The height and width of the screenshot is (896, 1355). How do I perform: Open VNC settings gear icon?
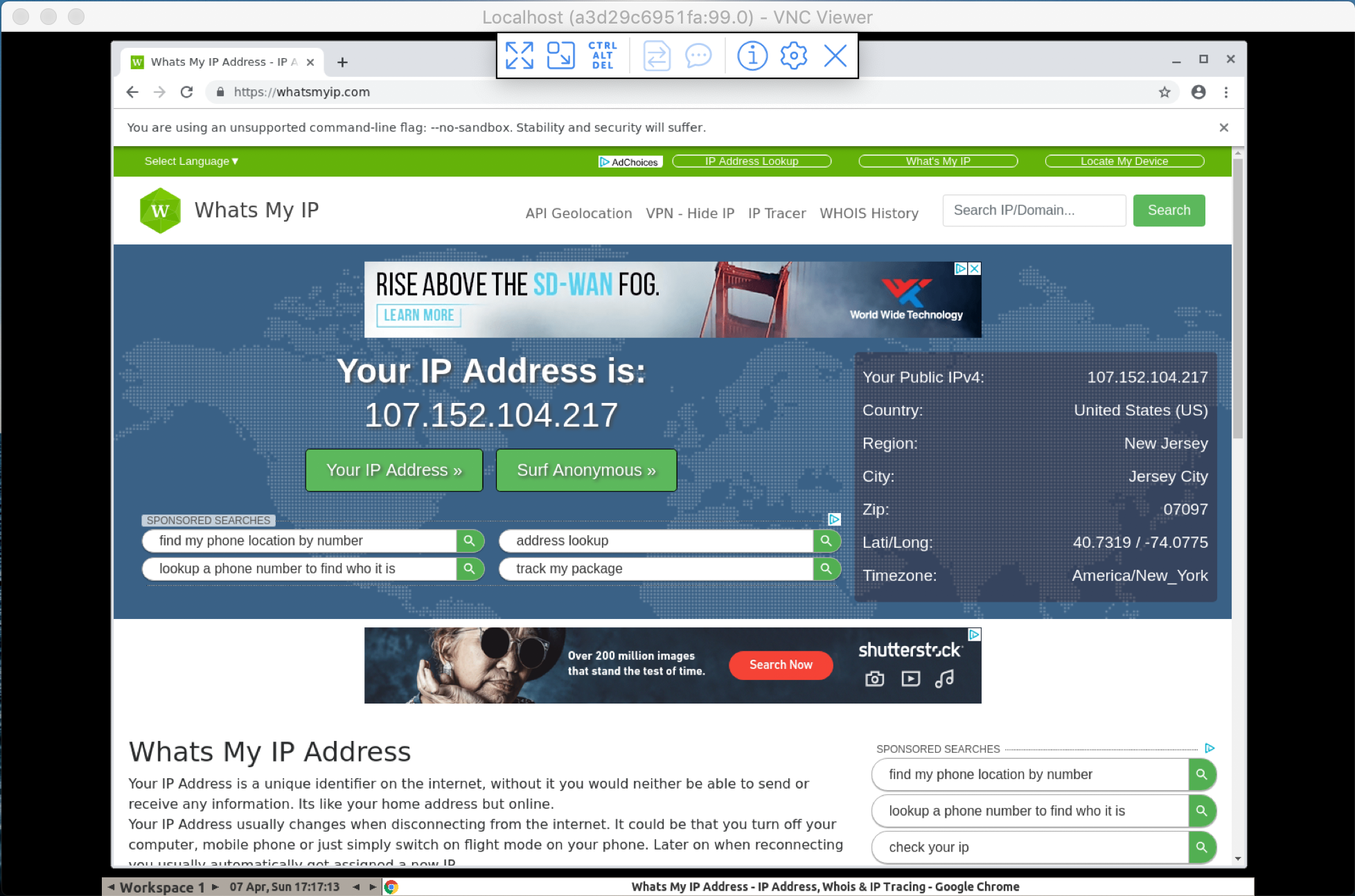click(794, 55)
